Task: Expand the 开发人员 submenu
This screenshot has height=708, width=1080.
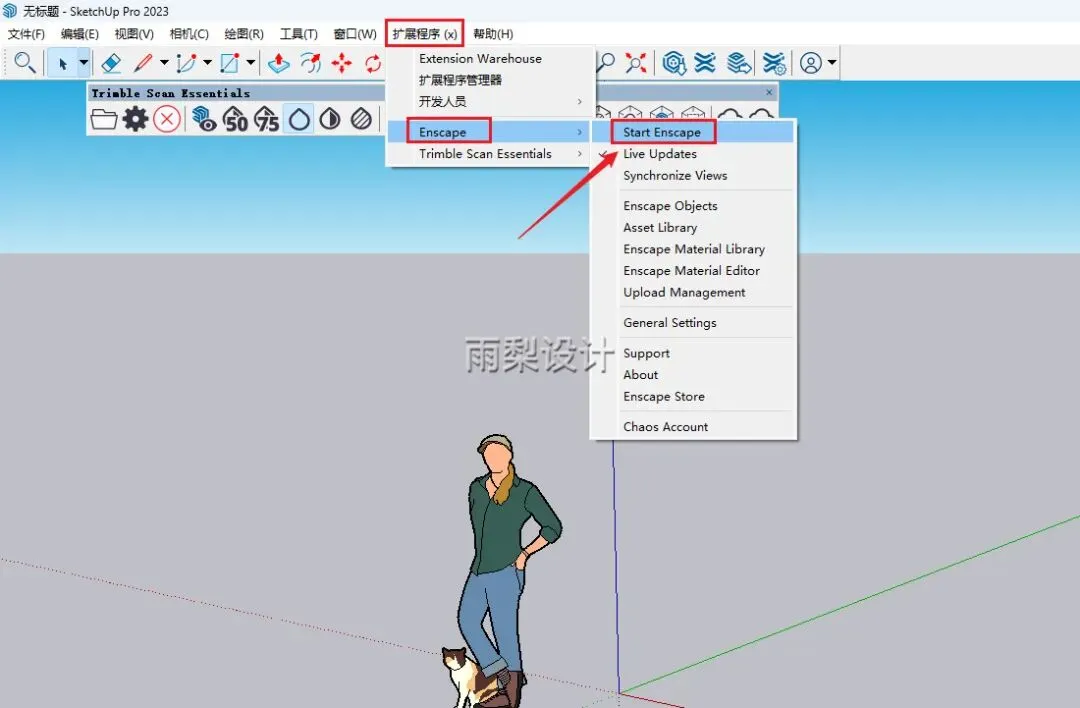Action: pyautogui.click(x=490, y=101)
